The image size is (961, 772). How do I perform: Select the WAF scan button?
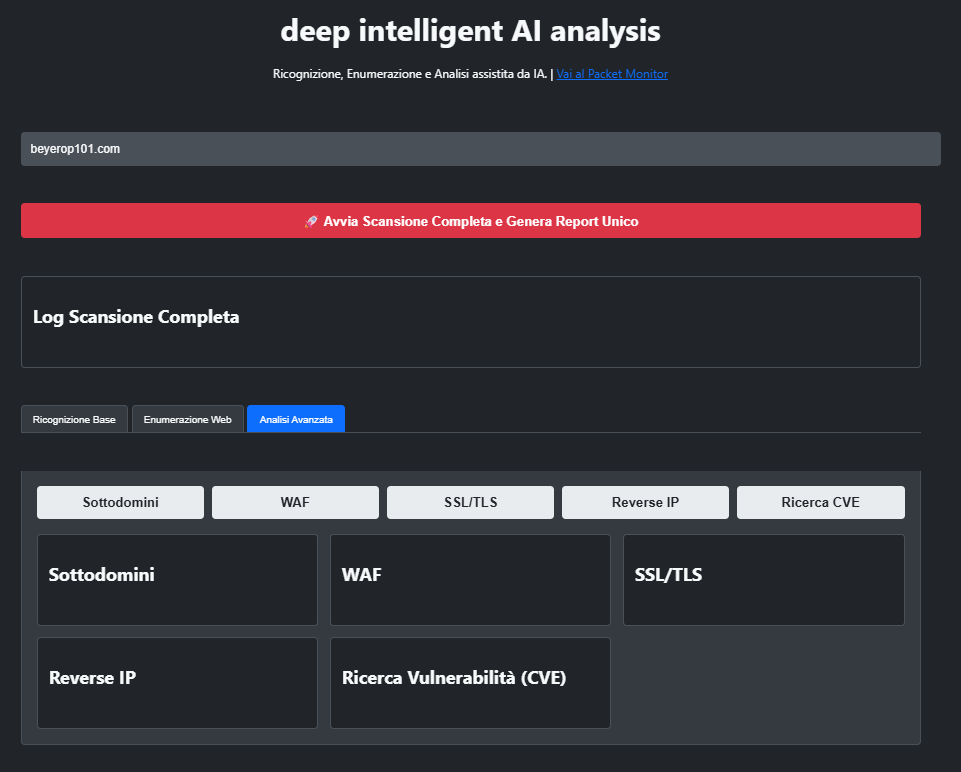pos(295,502)
